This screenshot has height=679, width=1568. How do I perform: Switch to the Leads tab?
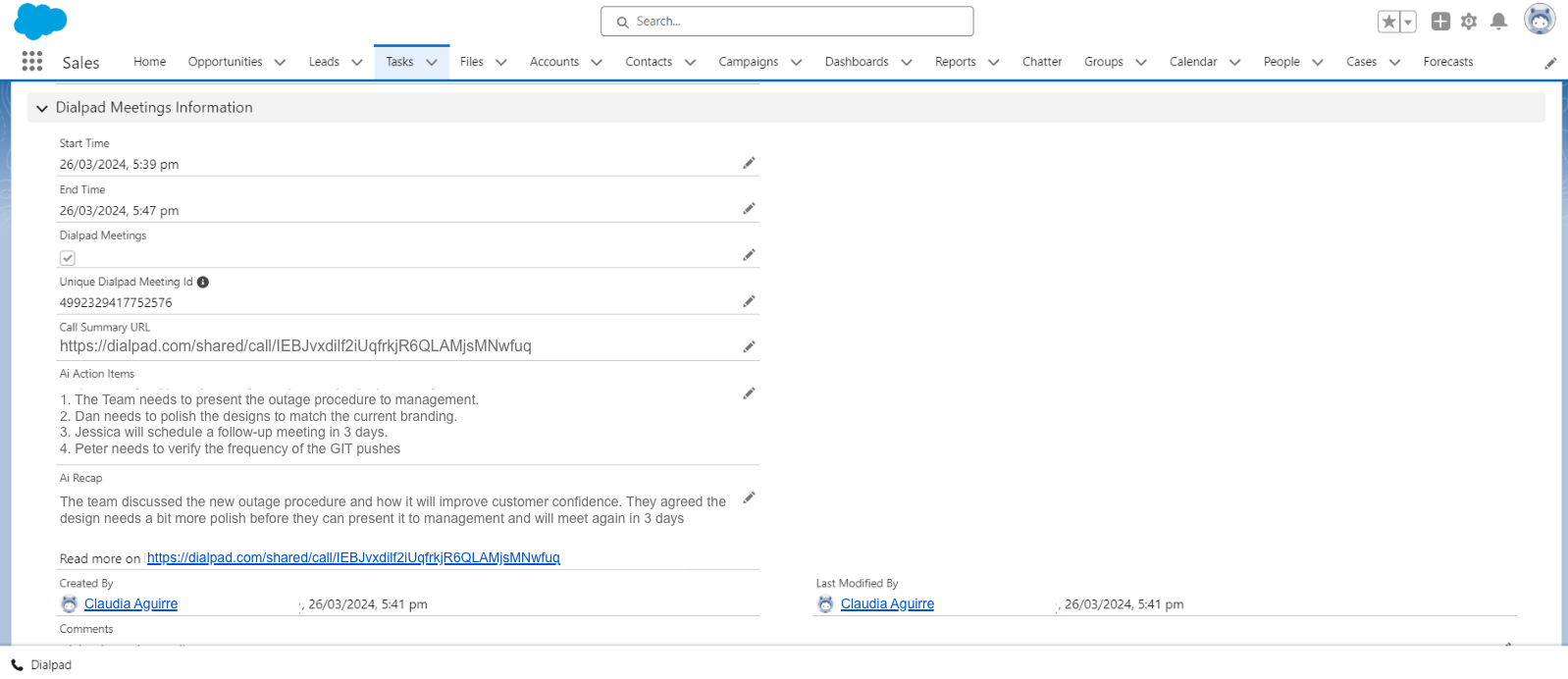[324, 62]
